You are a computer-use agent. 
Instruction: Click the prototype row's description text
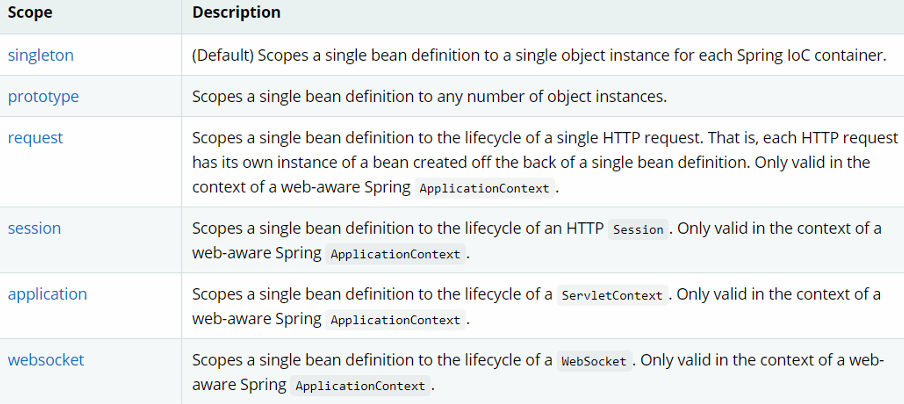[429, 97]
